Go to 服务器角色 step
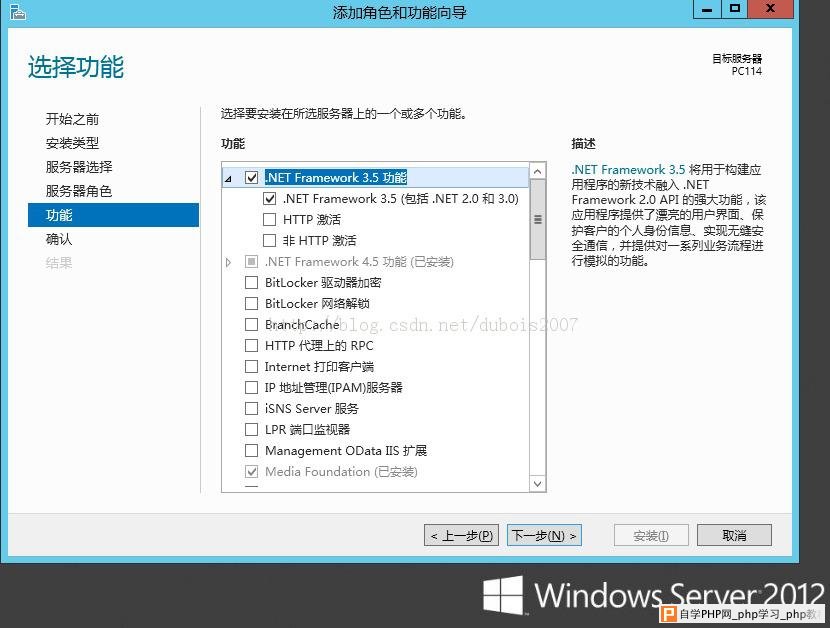The width and height of the screenshot is (830, 628). (x=79, y=191)
